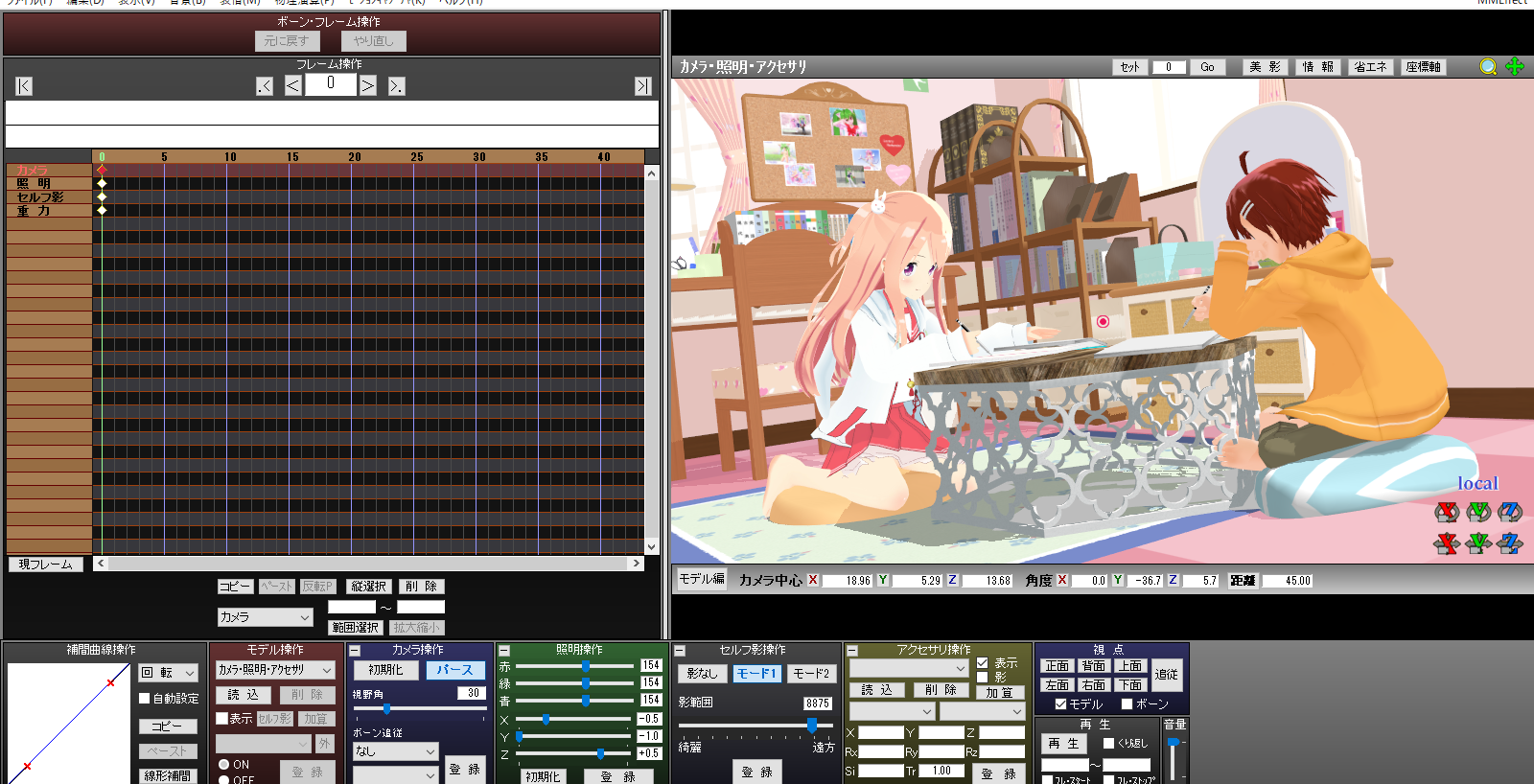Click the 縦選択 button

(368, 587)
